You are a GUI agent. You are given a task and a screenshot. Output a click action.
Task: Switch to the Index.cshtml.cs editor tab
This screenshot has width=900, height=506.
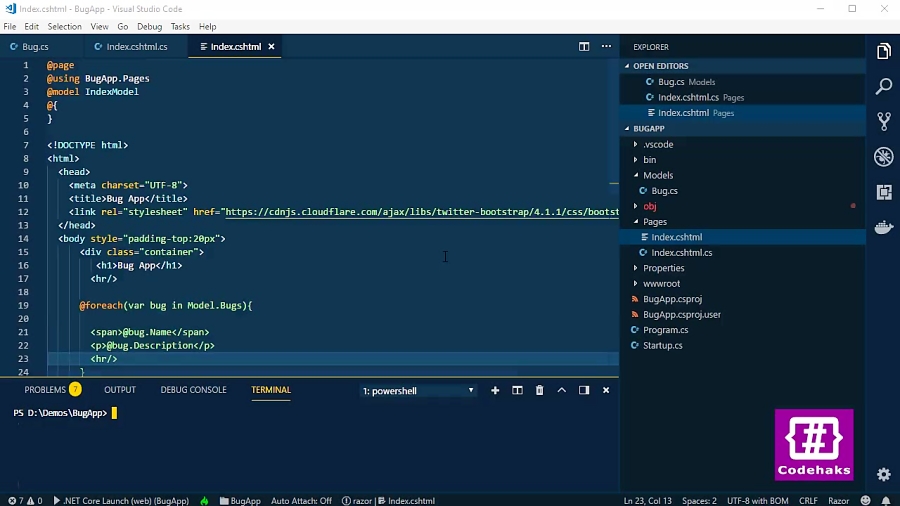click(137, 46)
